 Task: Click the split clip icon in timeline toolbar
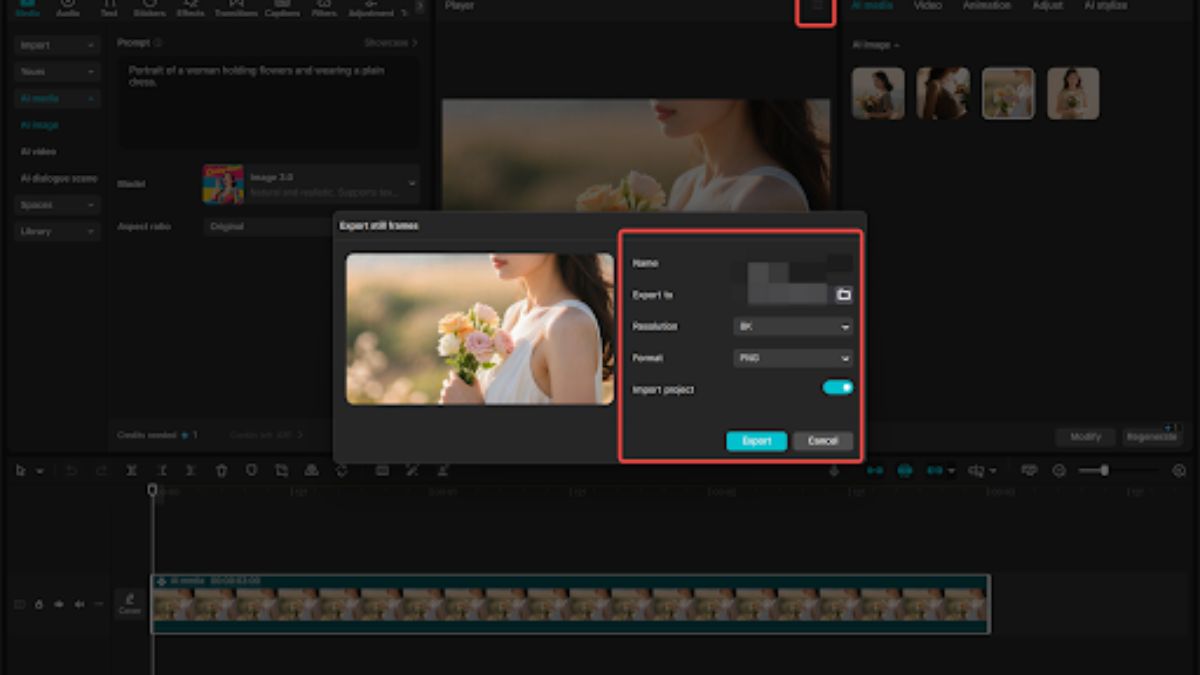click(131, 470)
